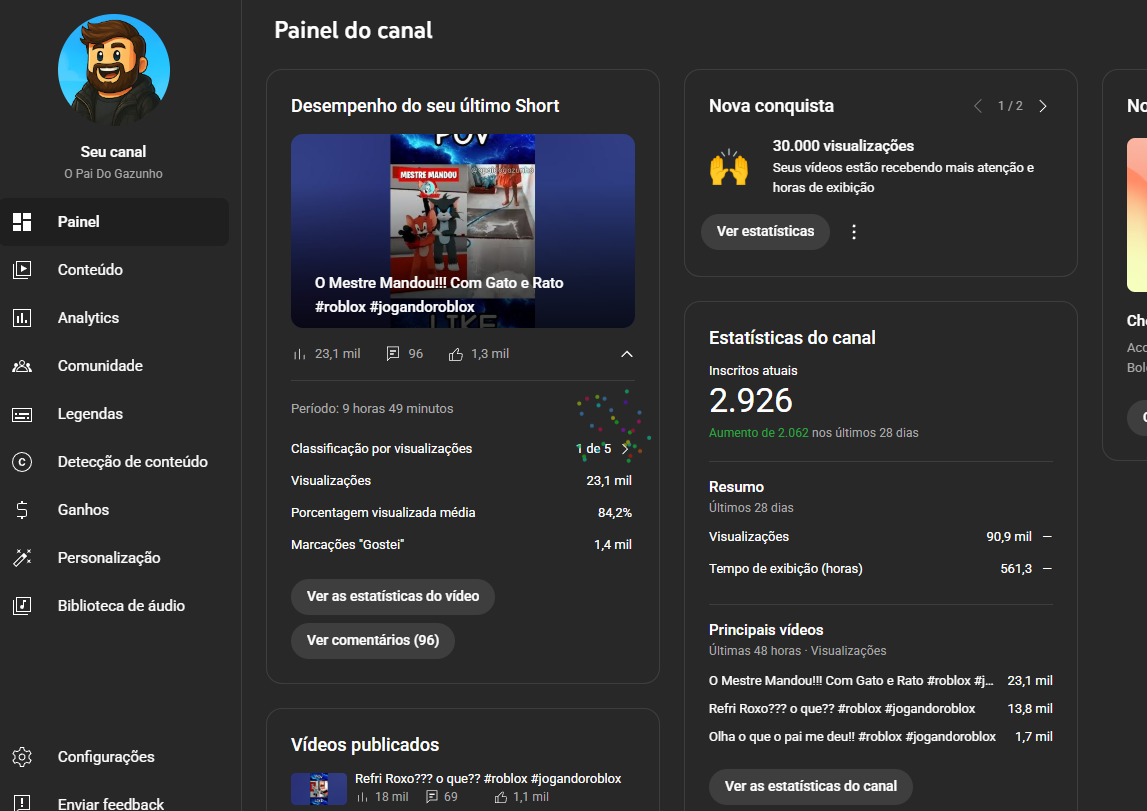This screenshot has height=811, width=1147.
Task: Click the Short title O Mestre Mandou overlay
Action: (439, 295)
